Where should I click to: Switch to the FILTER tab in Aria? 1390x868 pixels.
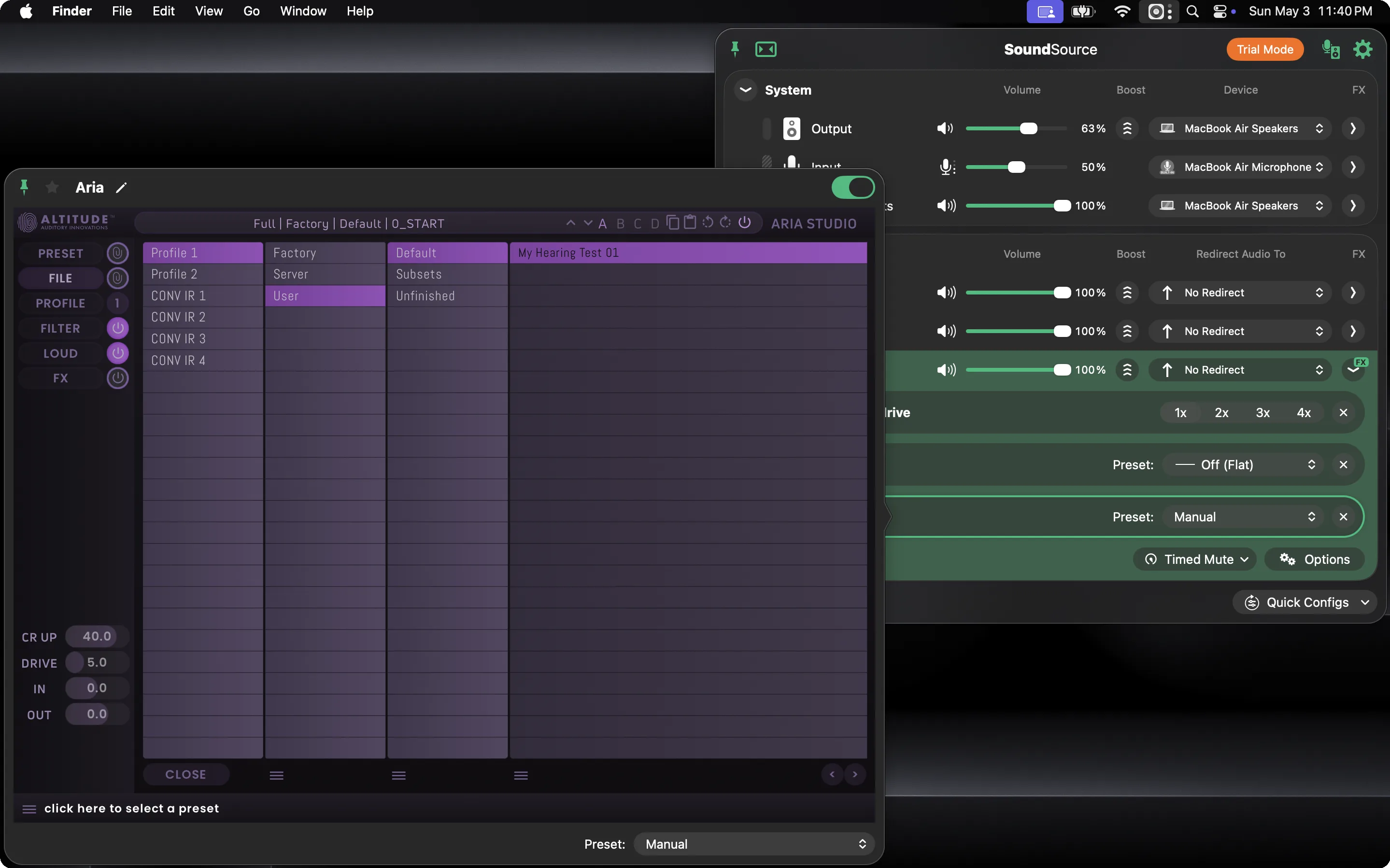[x=61, y=329]
